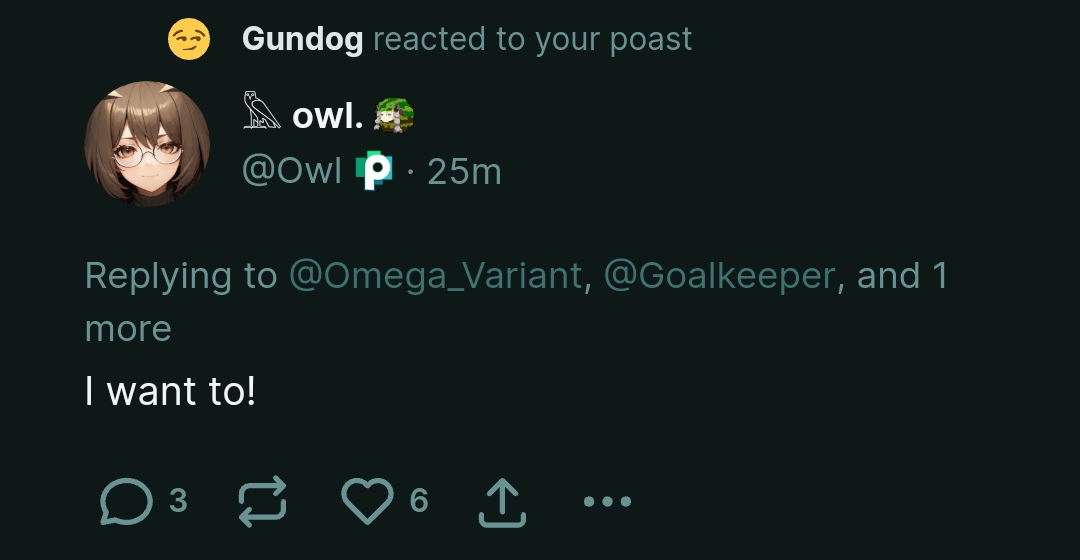Visit the @Omega_Variant mention
Image resolution: width=1080 pixels, height=560 pixels.
point(435,275)
